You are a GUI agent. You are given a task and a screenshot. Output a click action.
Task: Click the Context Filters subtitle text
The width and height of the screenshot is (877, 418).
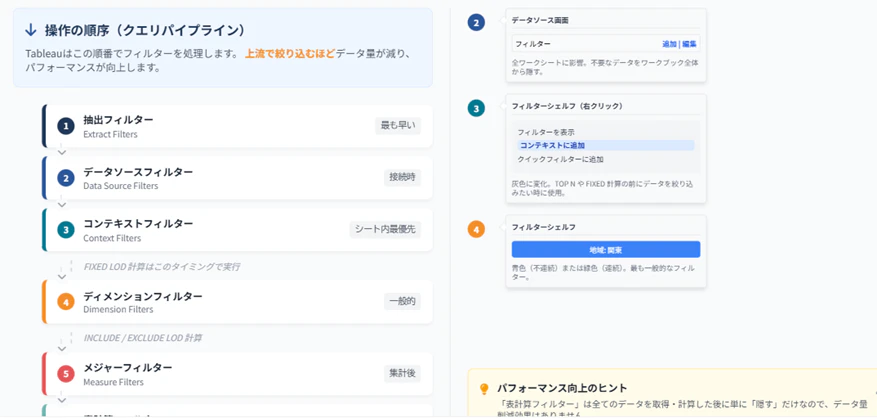click(112, 238)
